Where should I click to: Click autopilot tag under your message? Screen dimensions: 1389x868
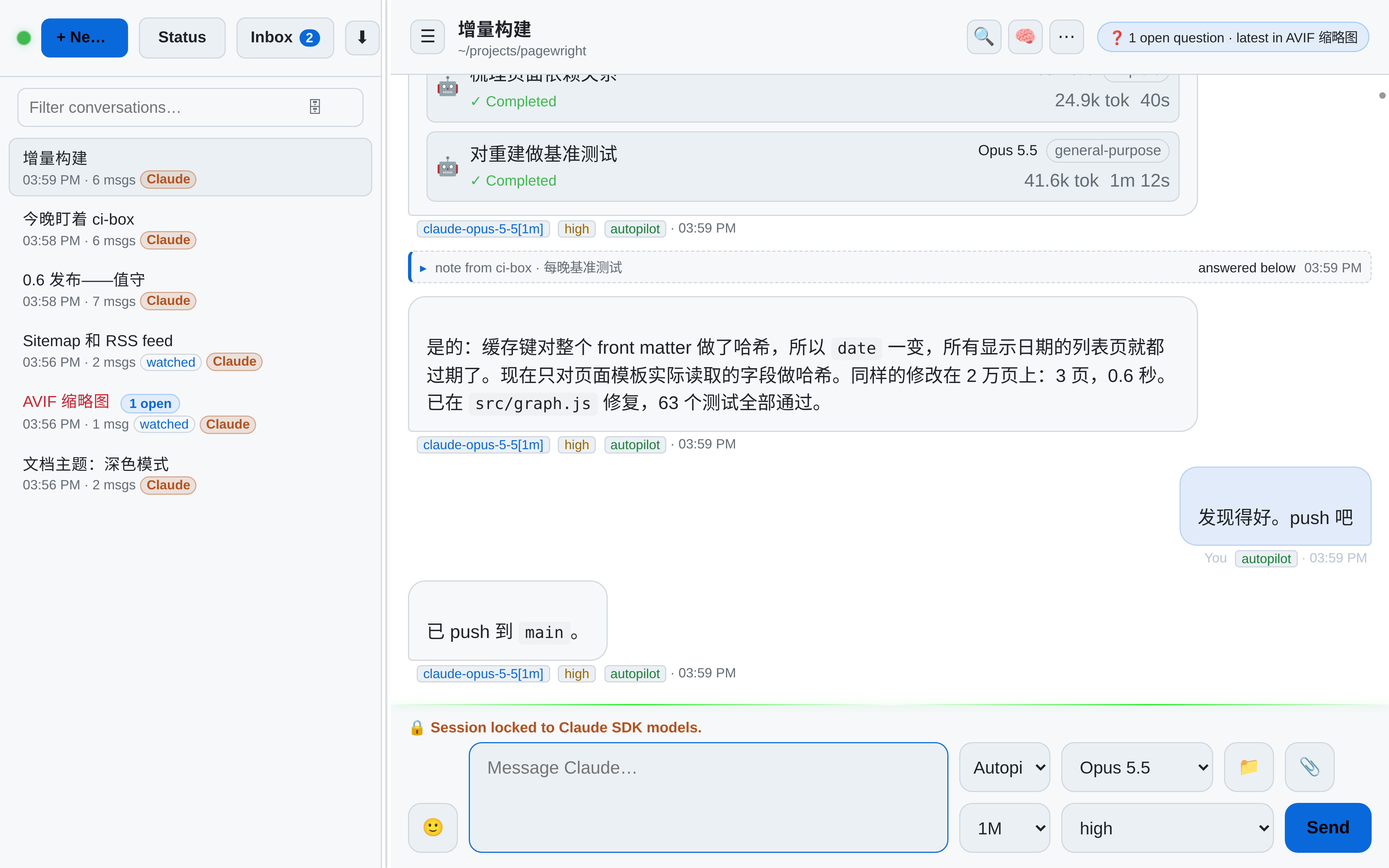pyautogui.click(x=1266, y=558)
